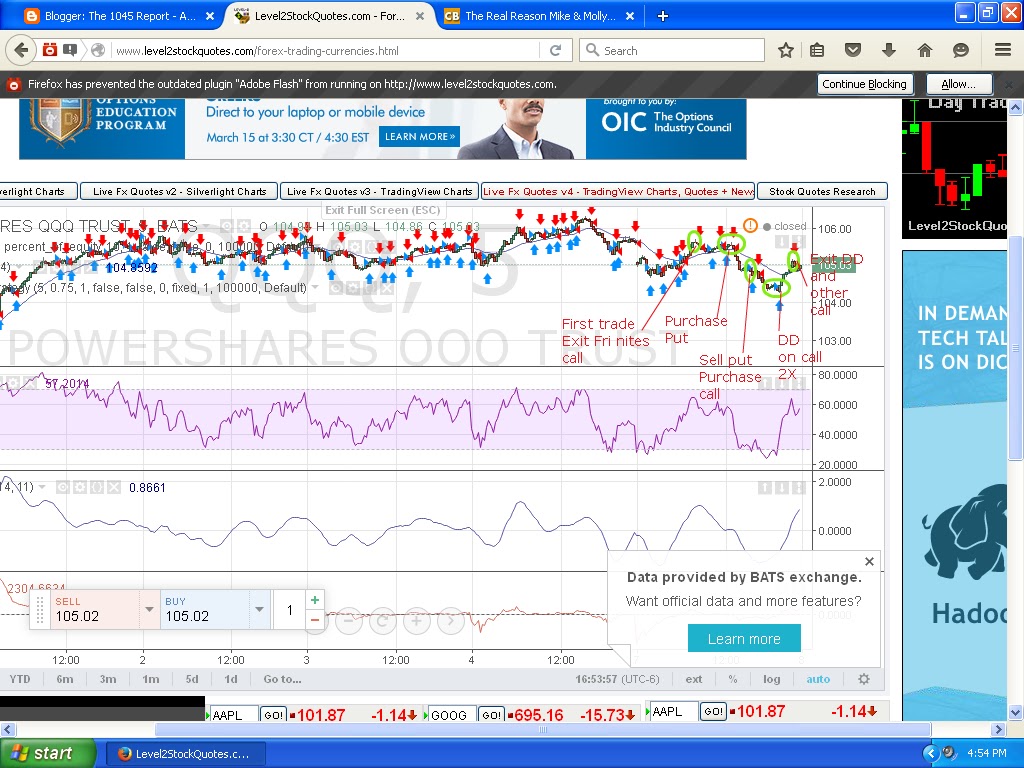Open Live Fx Quotes v2 - Silverlight Charts tab
This screenshot has width=1024, height=768.
point(179,191)
